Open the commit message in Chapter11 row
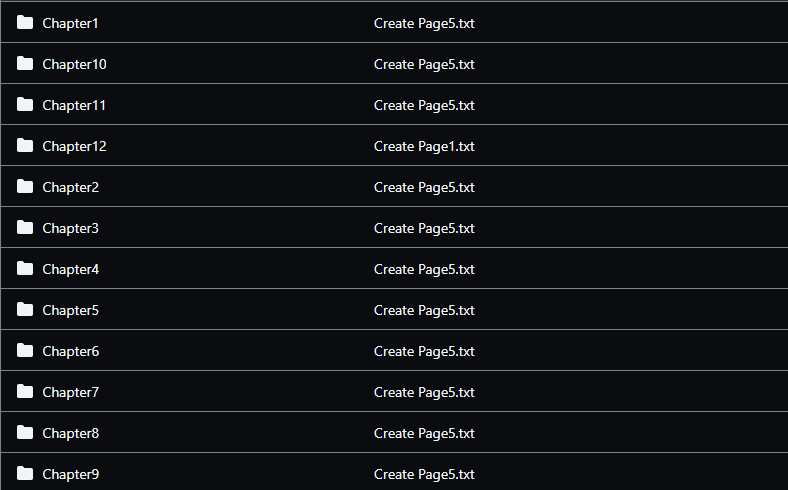788x490 pixels. coord(424,106)
